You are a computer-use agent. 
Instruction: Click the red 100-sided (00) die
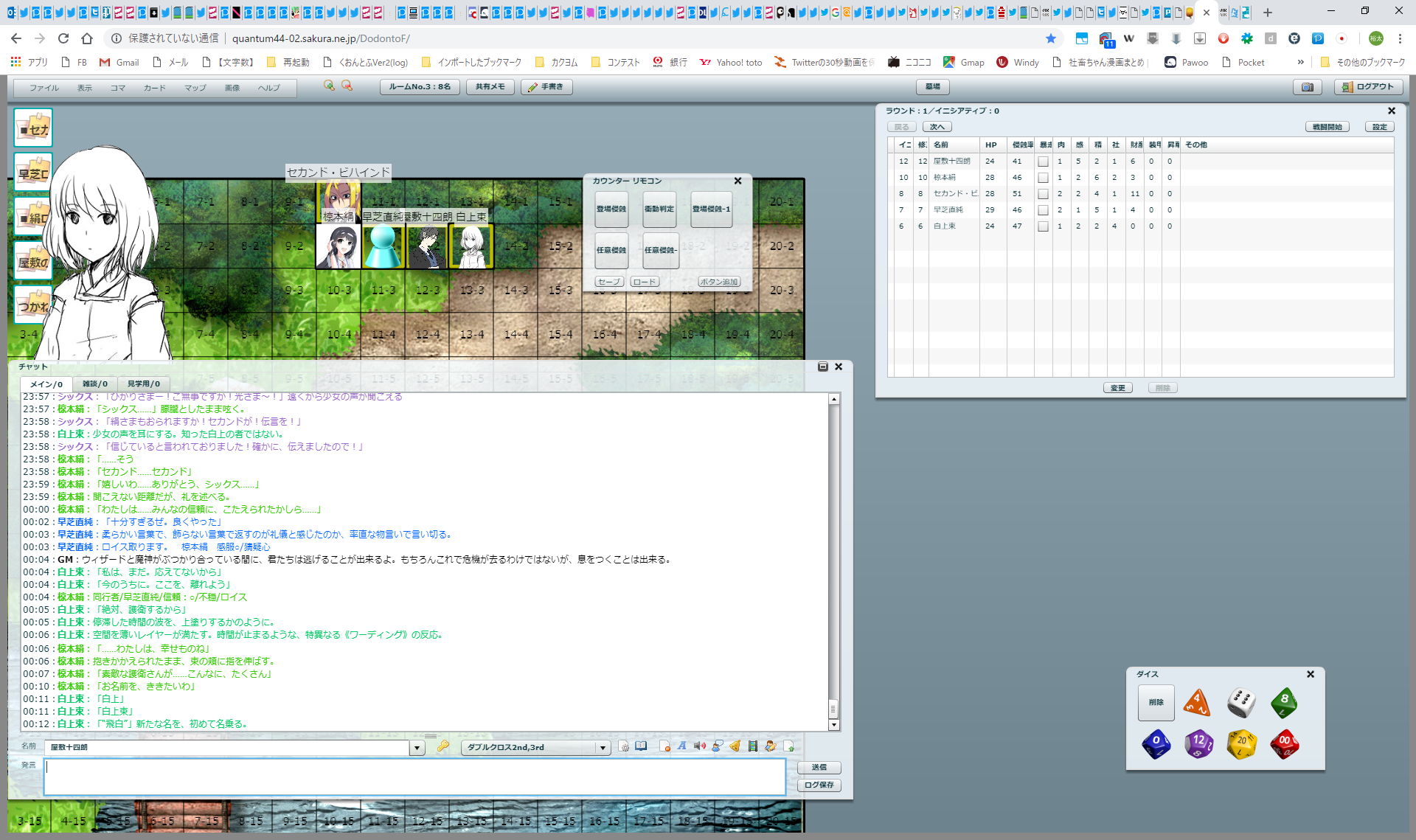1284,743
